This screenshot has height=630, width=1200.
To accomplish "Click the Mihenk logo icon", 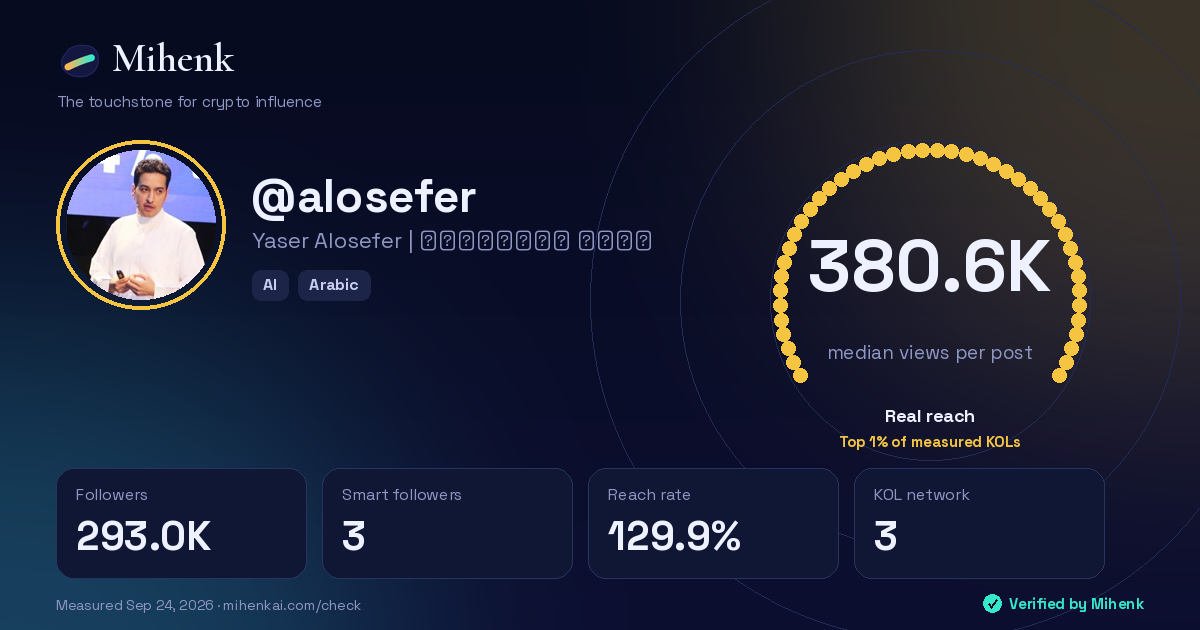I will (80, 61).
